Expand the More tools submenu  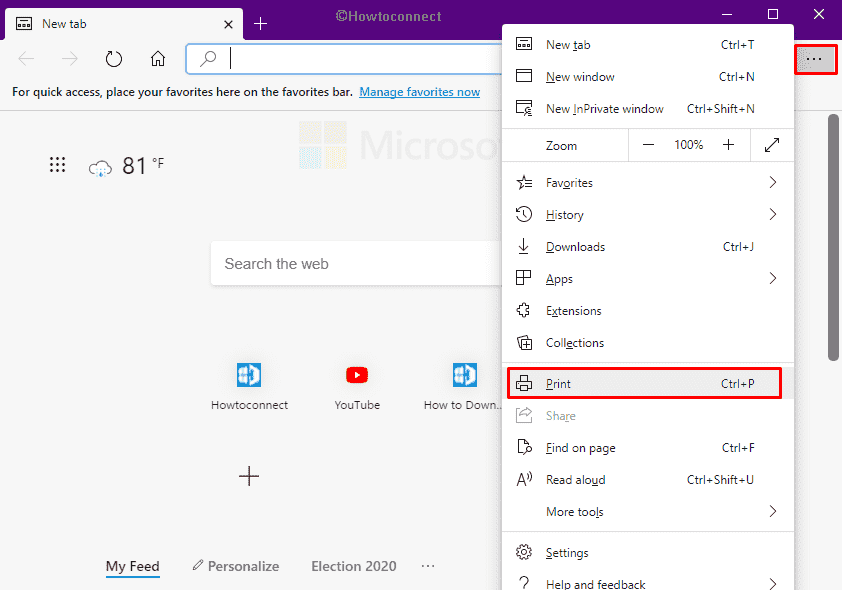(x=772, y=511)
